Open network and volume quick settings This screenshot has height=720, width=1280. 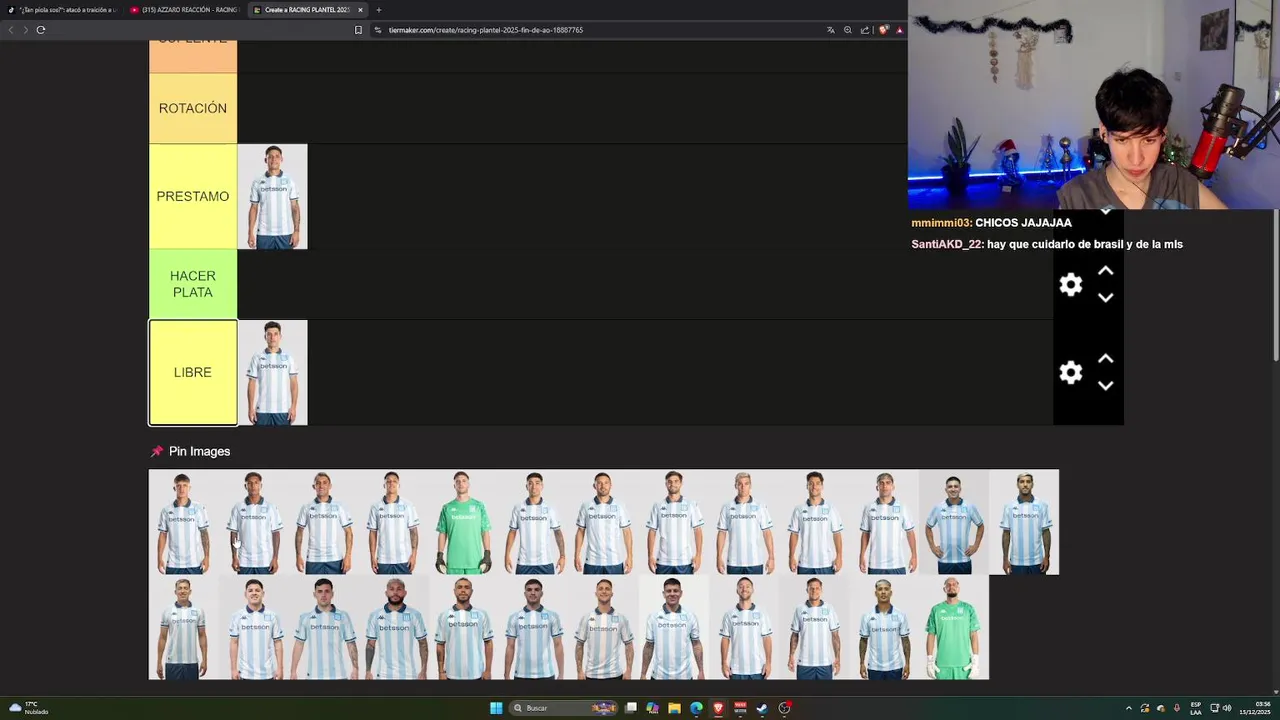1221,708
